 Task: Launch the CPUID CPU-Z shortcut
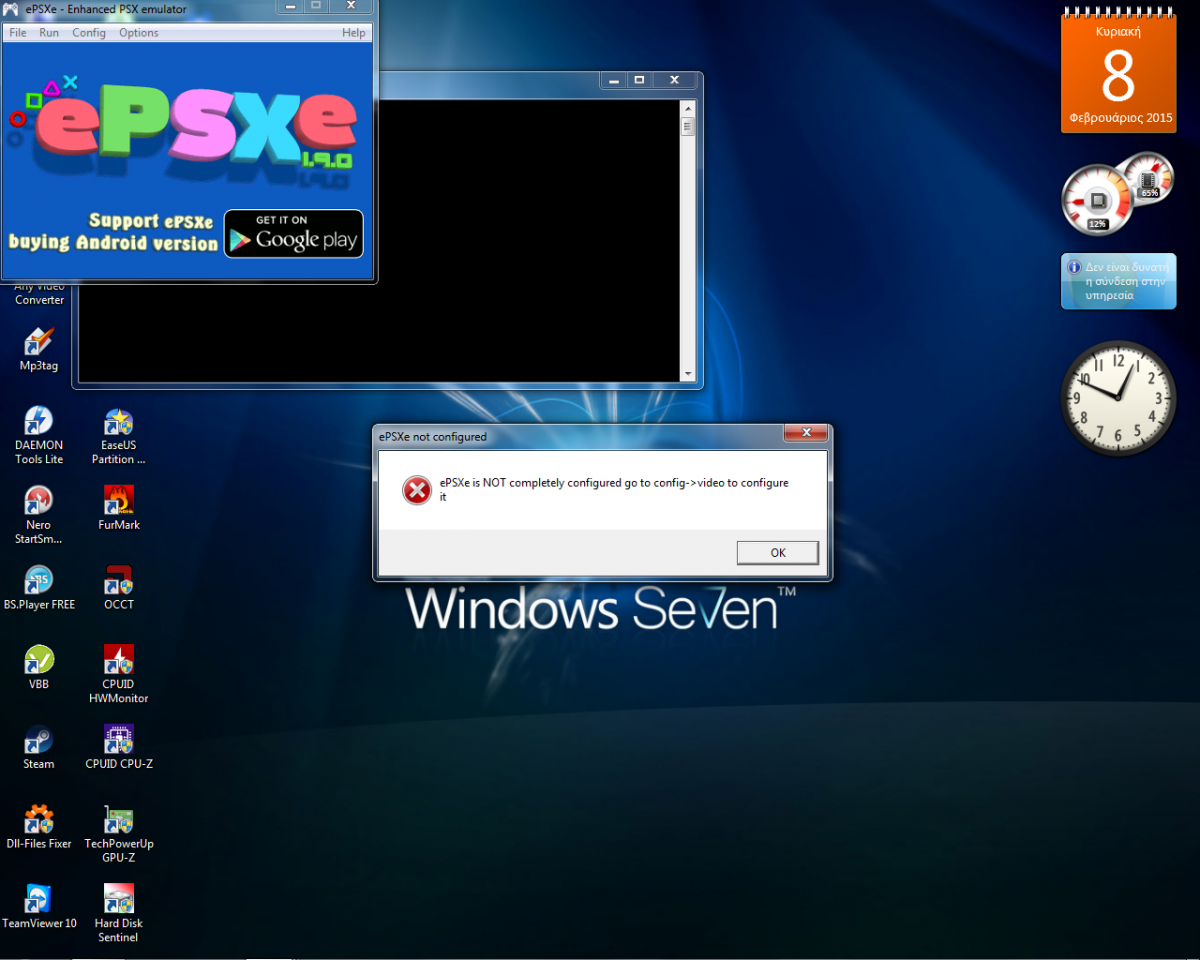[119, 749]
